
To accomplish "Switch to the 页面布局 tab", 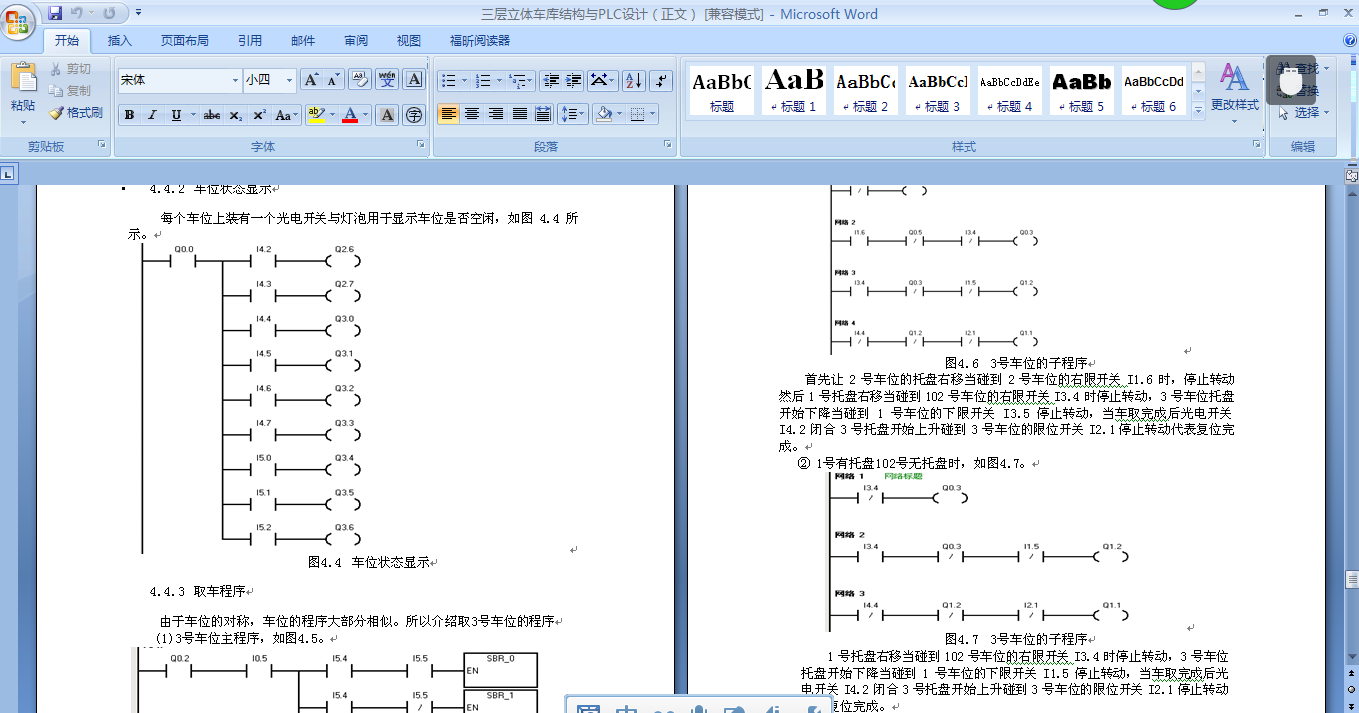I will click(x=185, y=41).
